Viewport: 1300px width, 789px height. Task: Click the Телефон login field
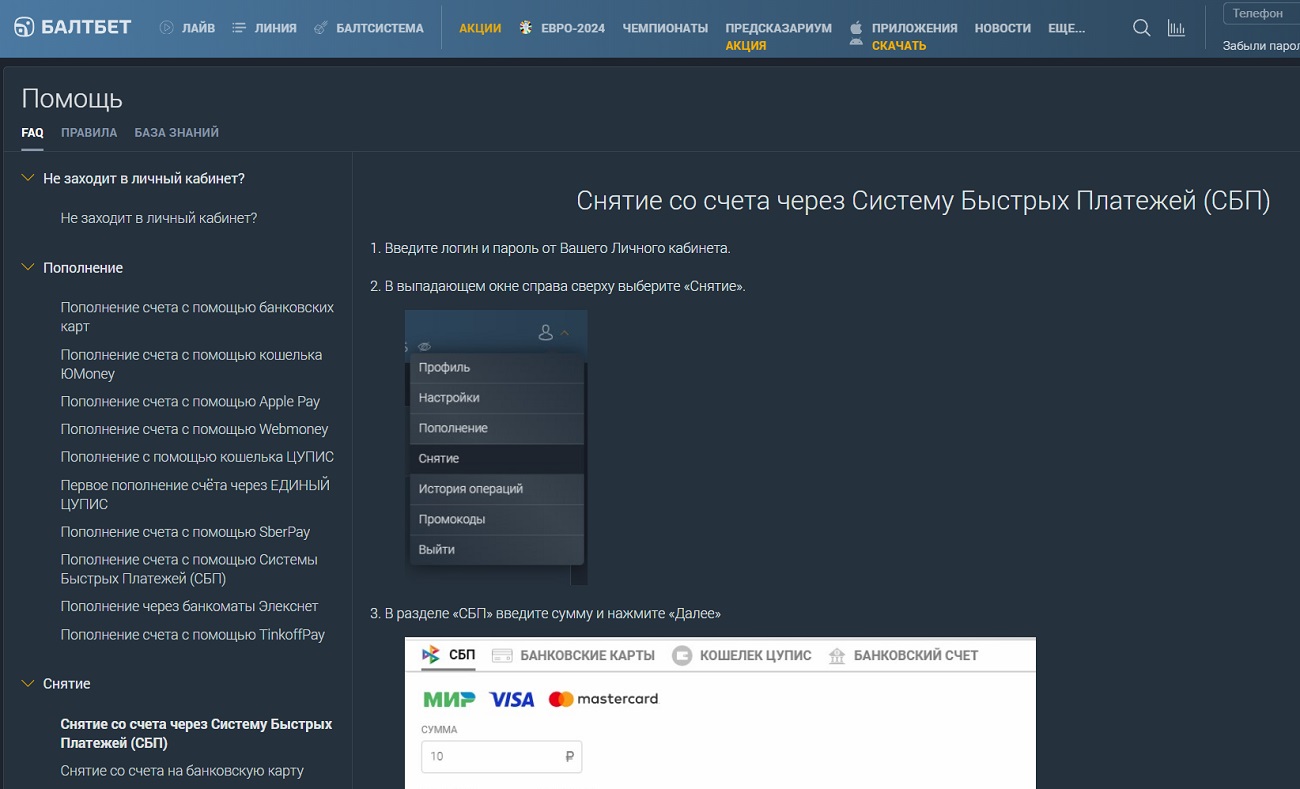click(1261, 14)
